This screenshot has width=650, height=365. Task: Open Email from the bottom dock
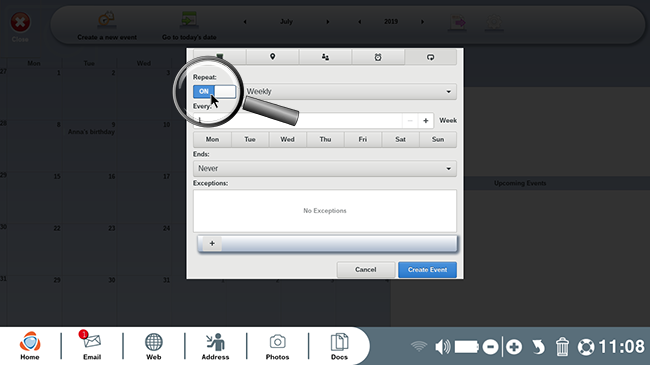(x=92, y=346)
